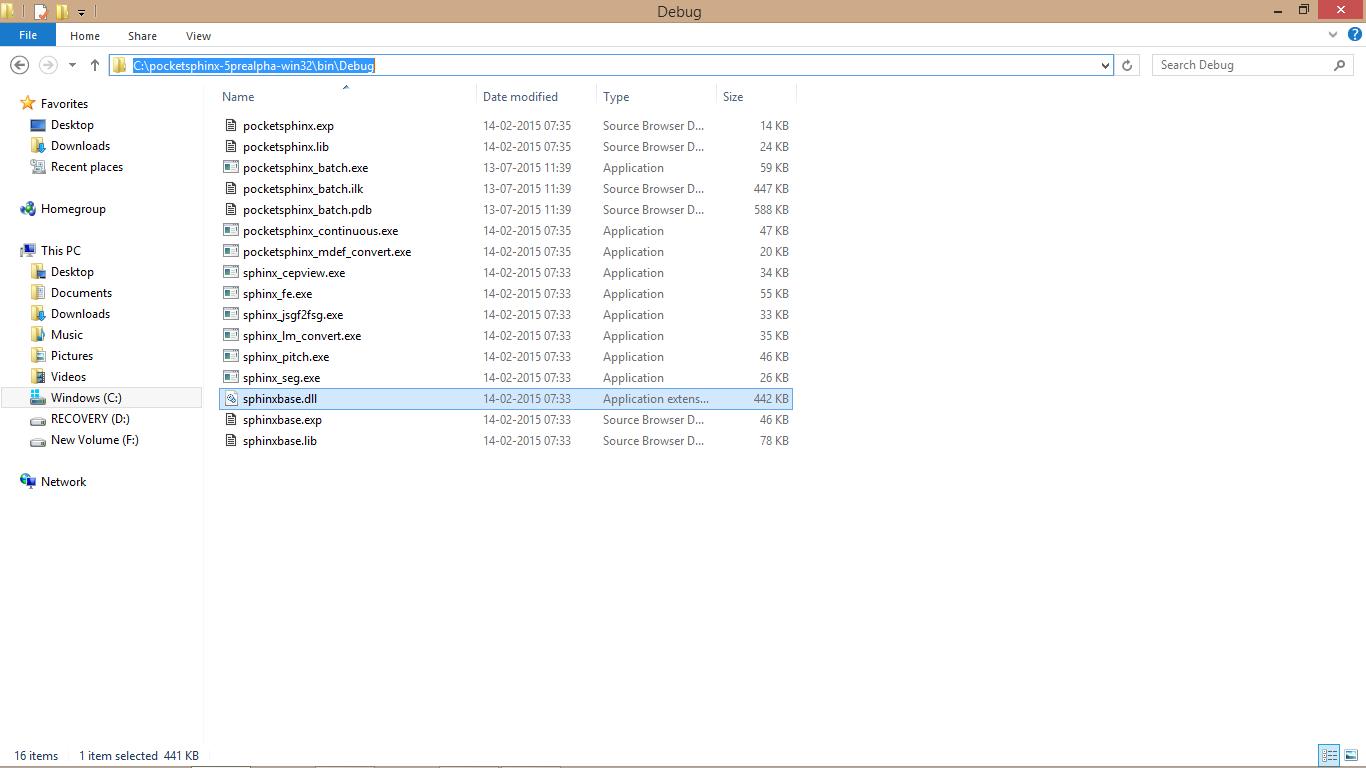Open Downloads under This PC
This screenshot has height=768, width=1366.
[80, 314]
